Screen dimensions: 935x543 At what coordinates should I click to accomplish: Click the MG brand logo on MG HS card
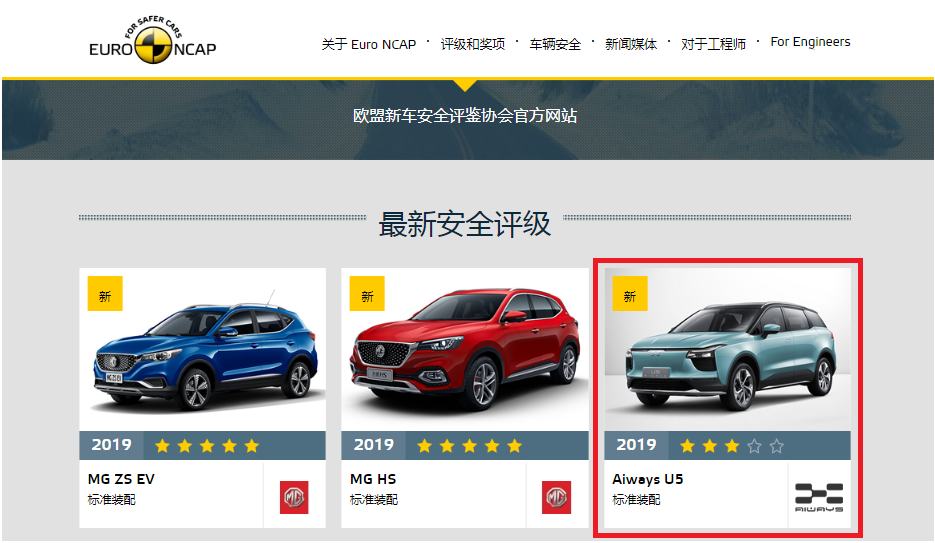[x=556, y=497]
